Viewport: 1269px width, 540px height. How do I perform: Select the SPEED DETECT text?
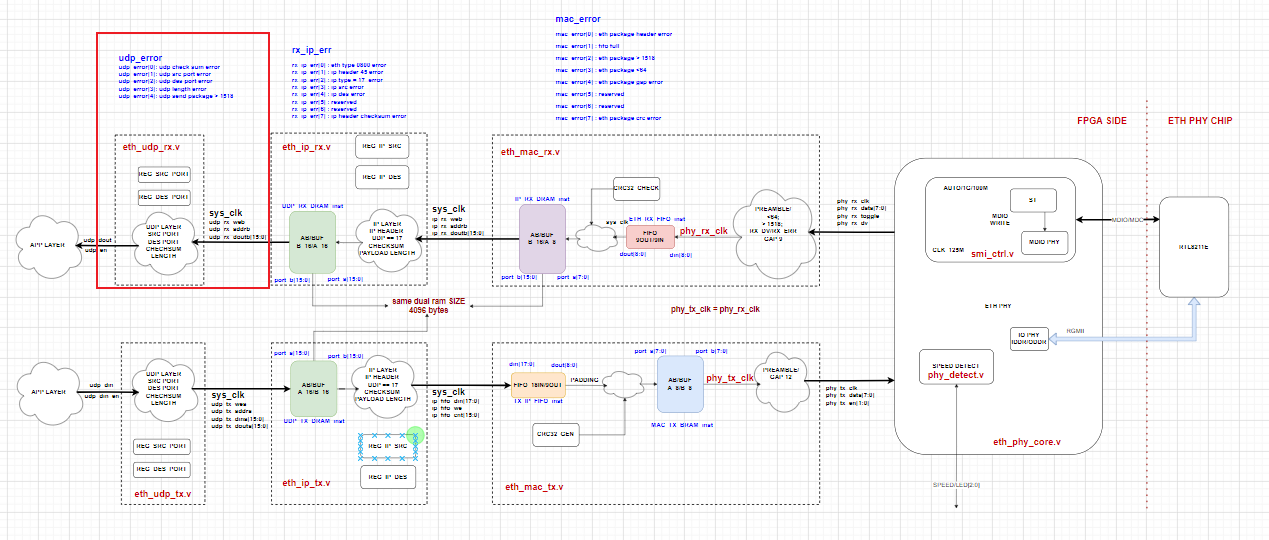click(954, 366)
